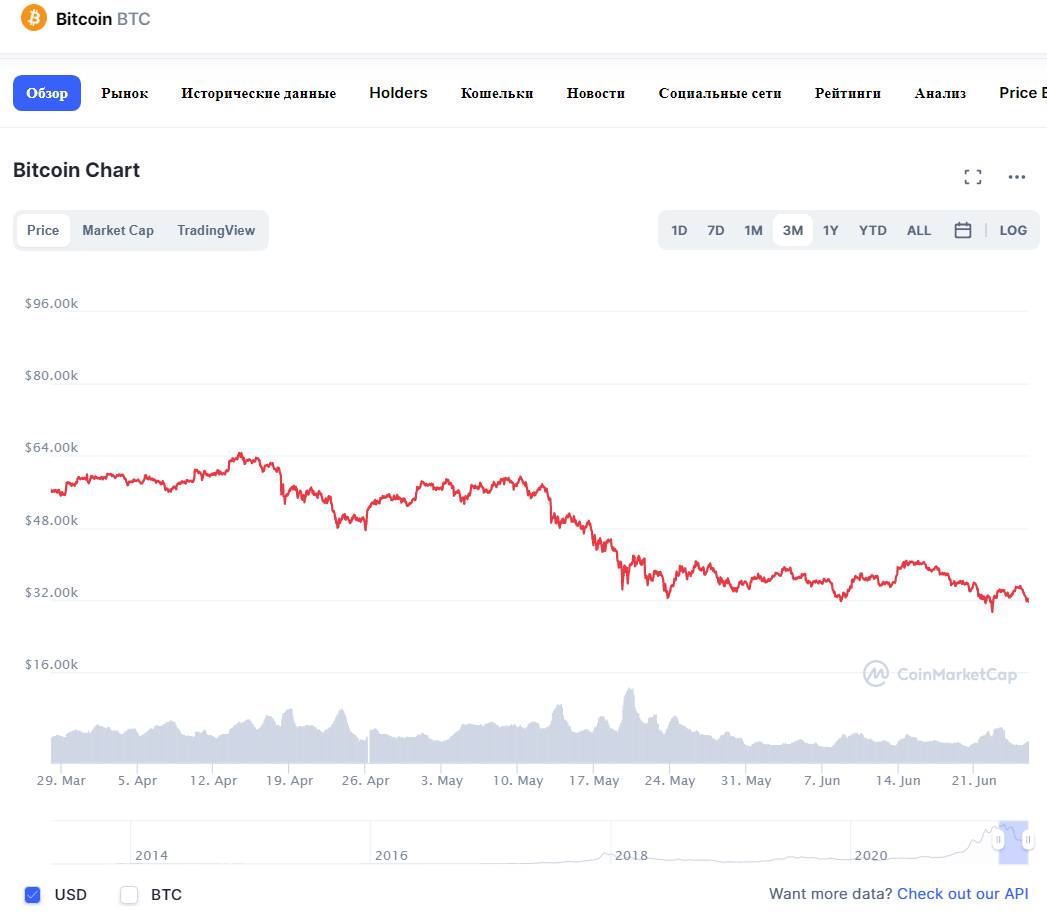The width and height of the screenshot is (1047, 920).
Task: Open the chart's three-dot options menu
Action: click(1017, 177)
